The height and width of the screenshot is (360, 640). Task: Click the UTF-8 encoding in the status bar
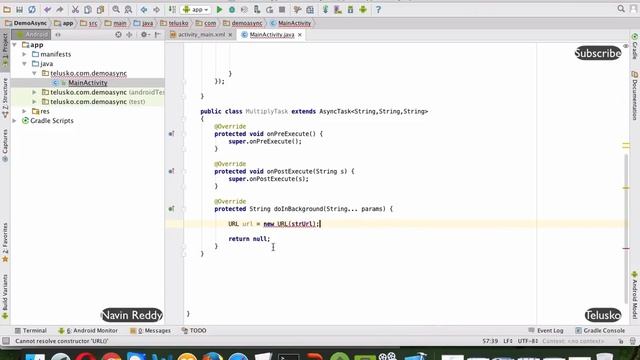pyautogui.click(x=528, y=341)
